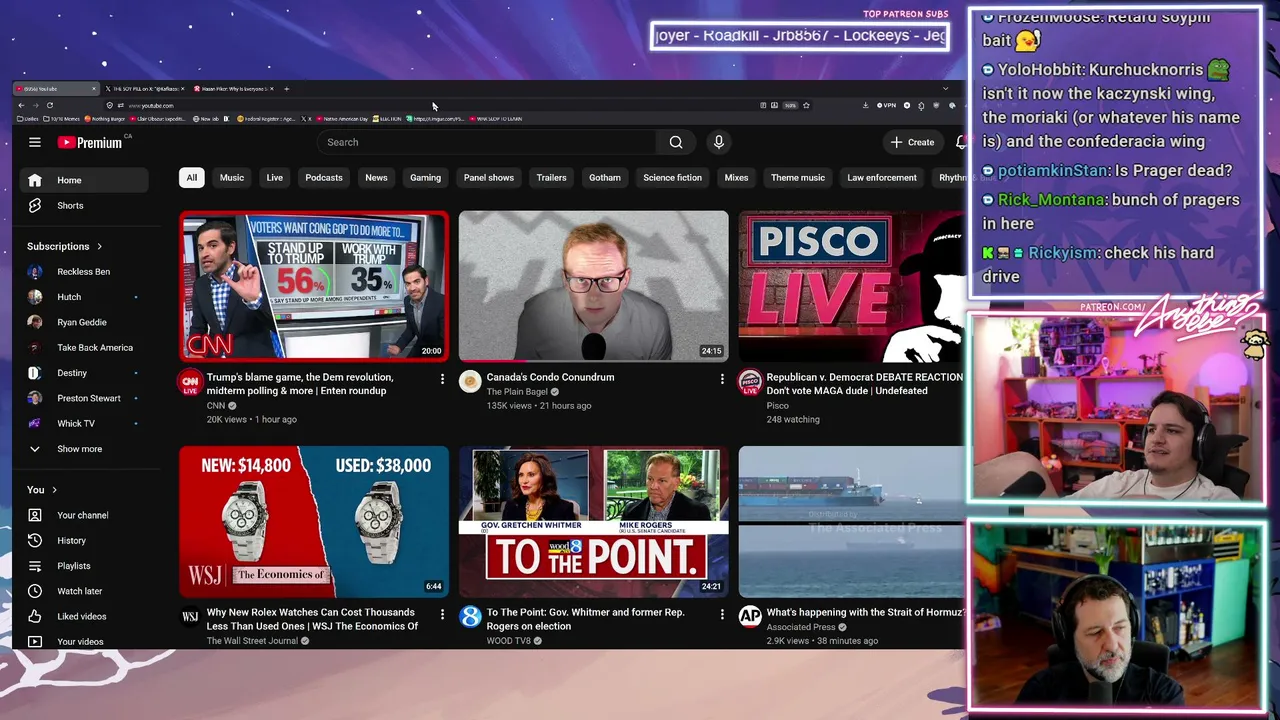This screenshot has height=720, width=1280.
Task: Click the YouTube search input field
Action: 488,142
